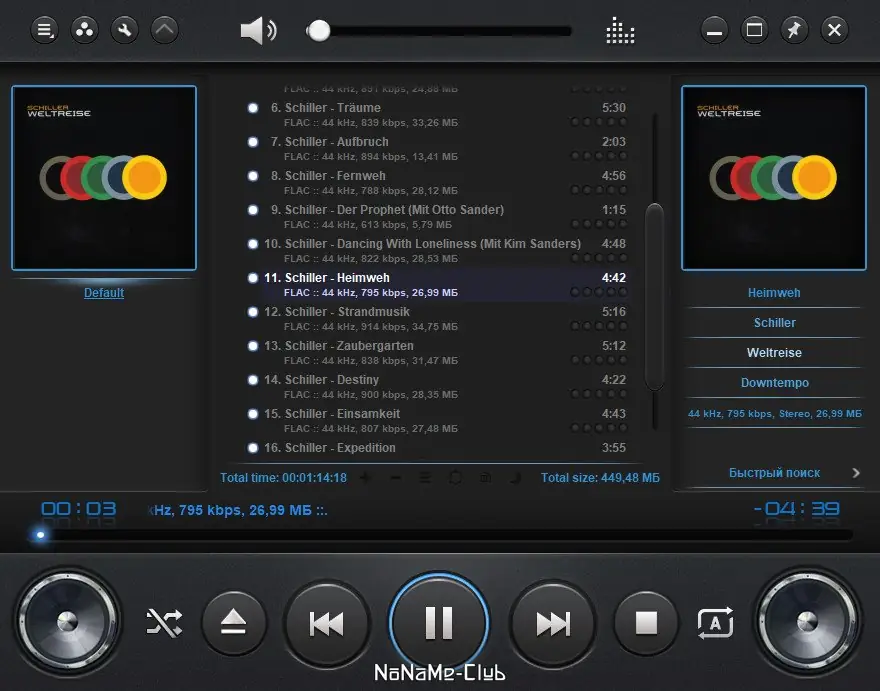880x691 pixels.
Task: Add files with the plus icon
Action: (x=365, y=478)
